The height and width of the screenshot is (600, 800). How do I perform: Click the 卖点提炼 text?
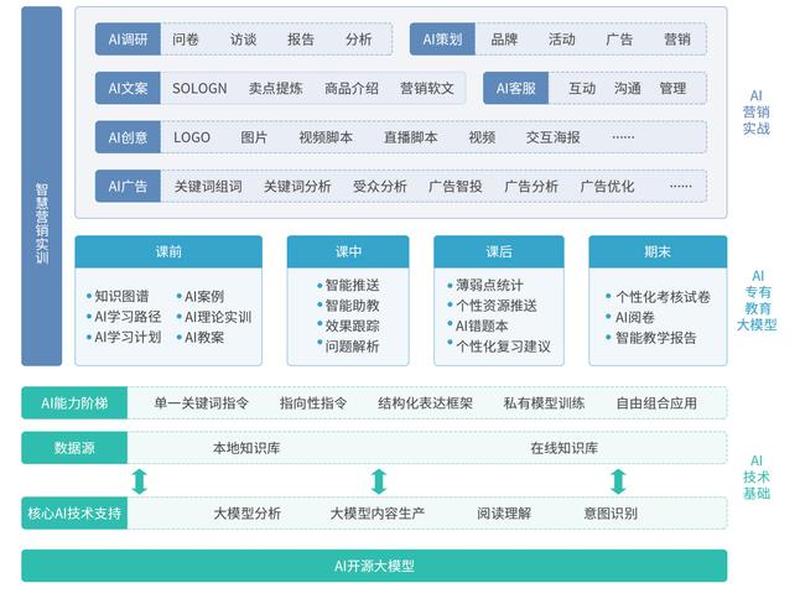tap(276, 88)
